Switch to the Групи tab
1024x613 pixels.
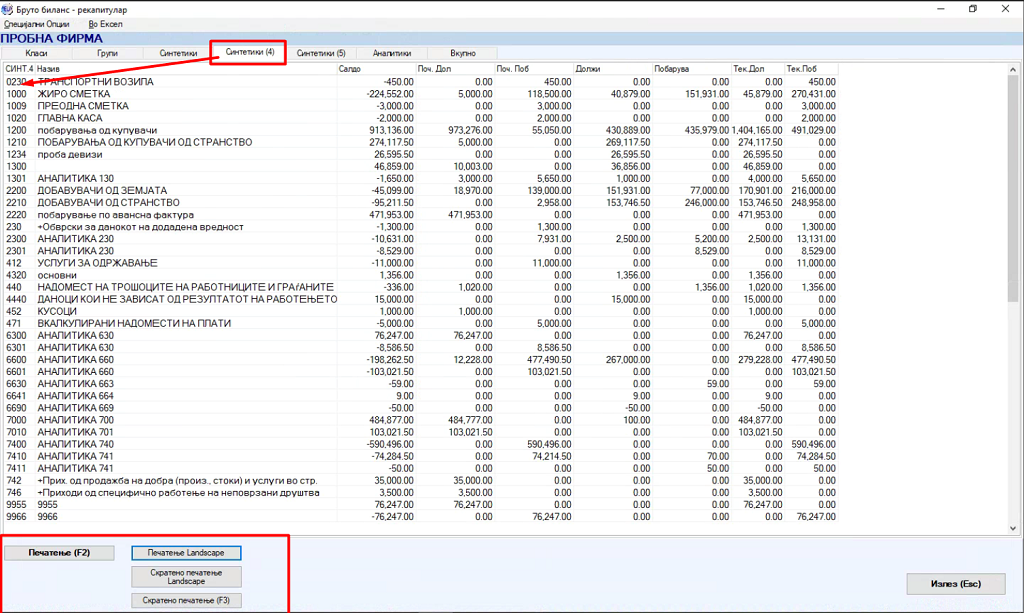click(107, 52)
